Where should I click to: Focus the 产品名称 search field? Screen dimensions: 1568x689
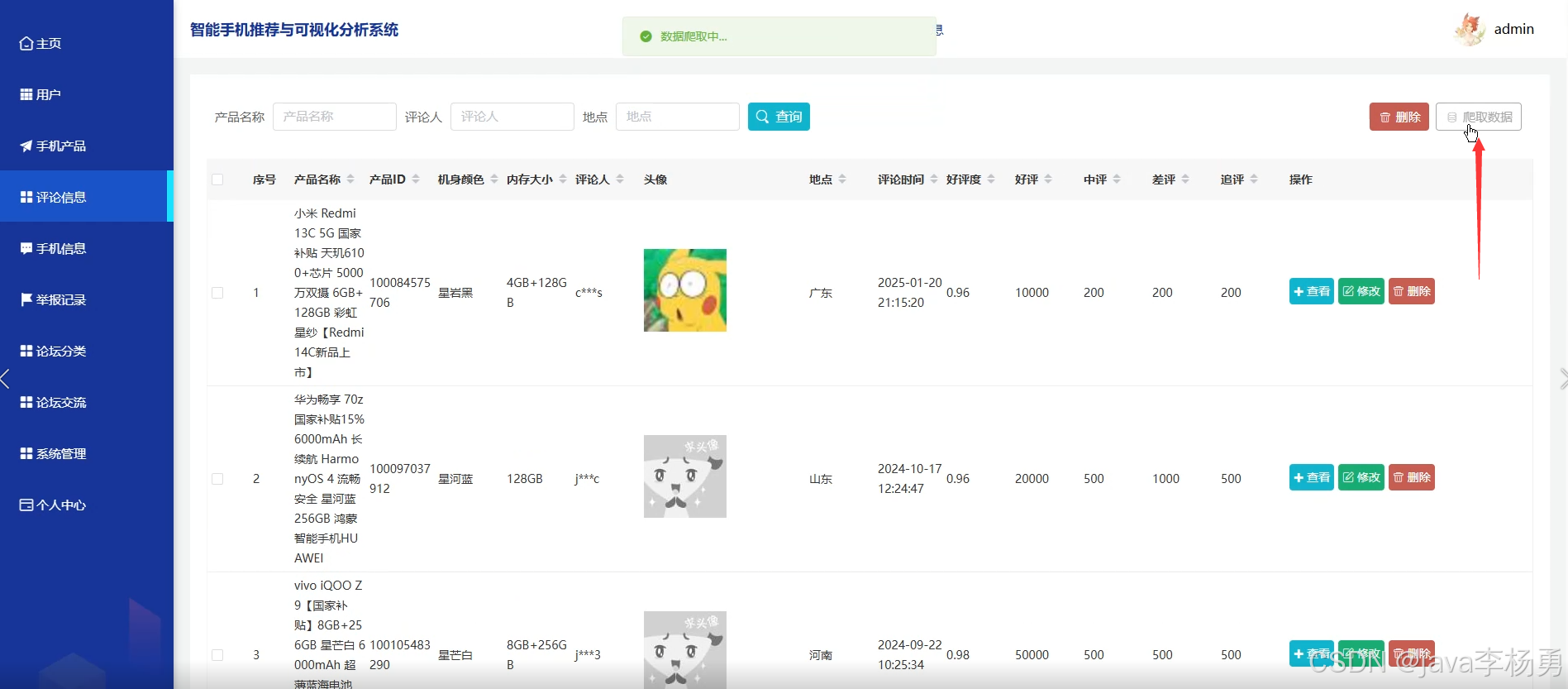coord(334,117)
